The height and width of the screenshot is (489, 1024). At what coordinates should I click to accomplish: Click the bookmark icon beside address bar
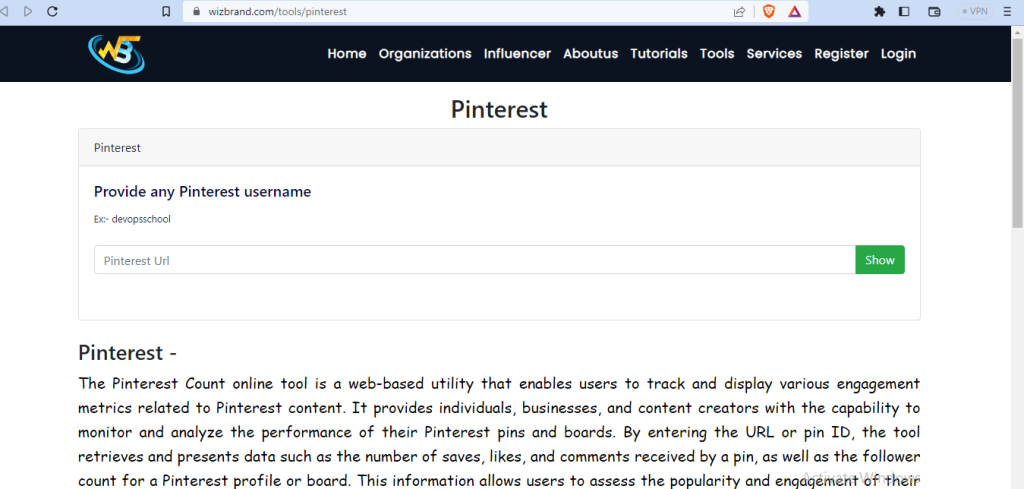tap(166, 11)
